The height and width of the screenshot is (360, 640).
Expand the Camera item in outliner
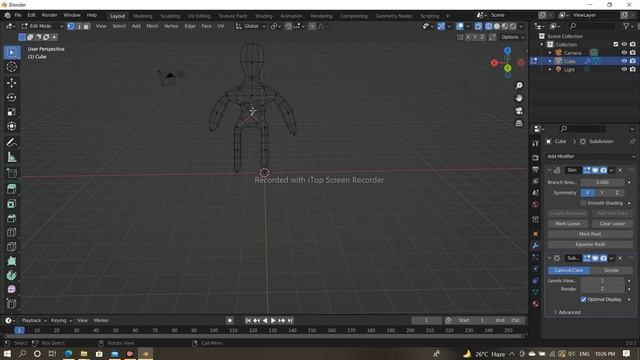[550, 53]
